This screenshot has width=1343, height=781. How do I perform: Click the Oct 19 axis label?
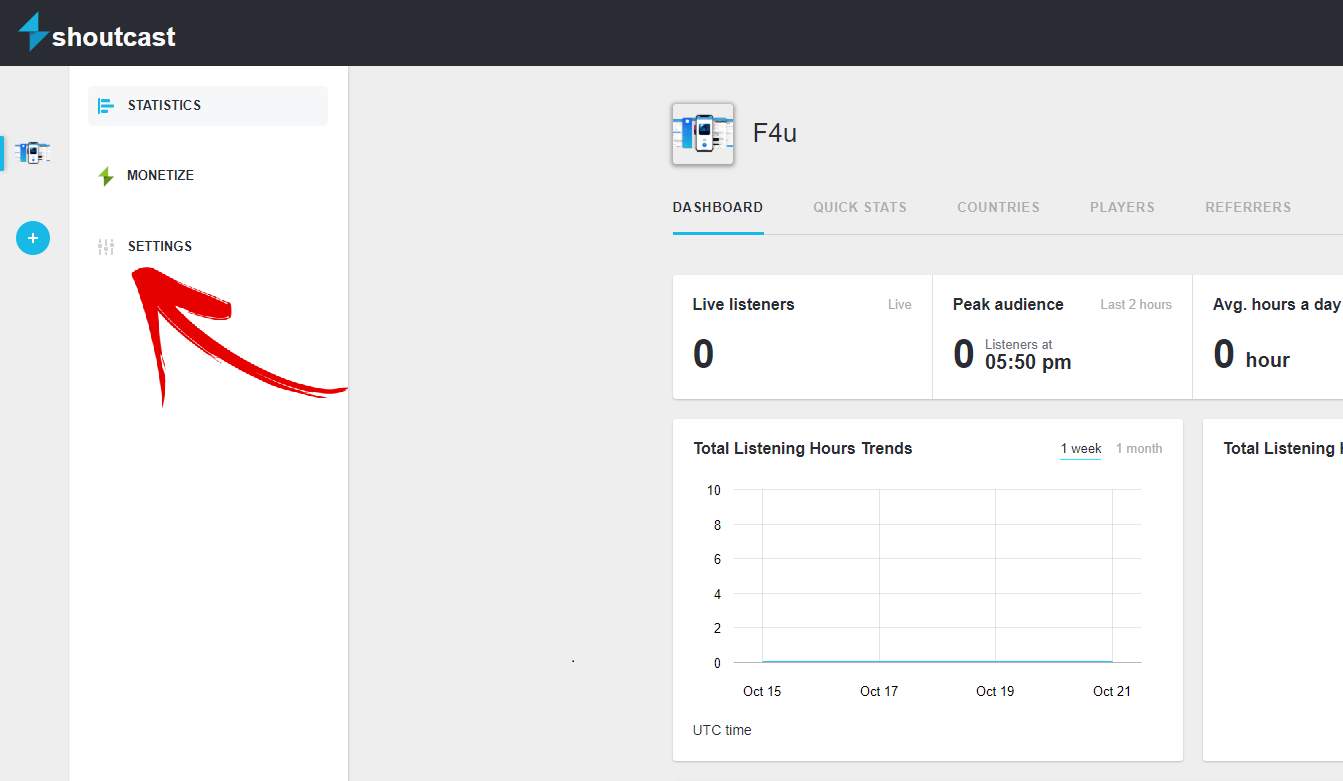[x=995, y=692]
